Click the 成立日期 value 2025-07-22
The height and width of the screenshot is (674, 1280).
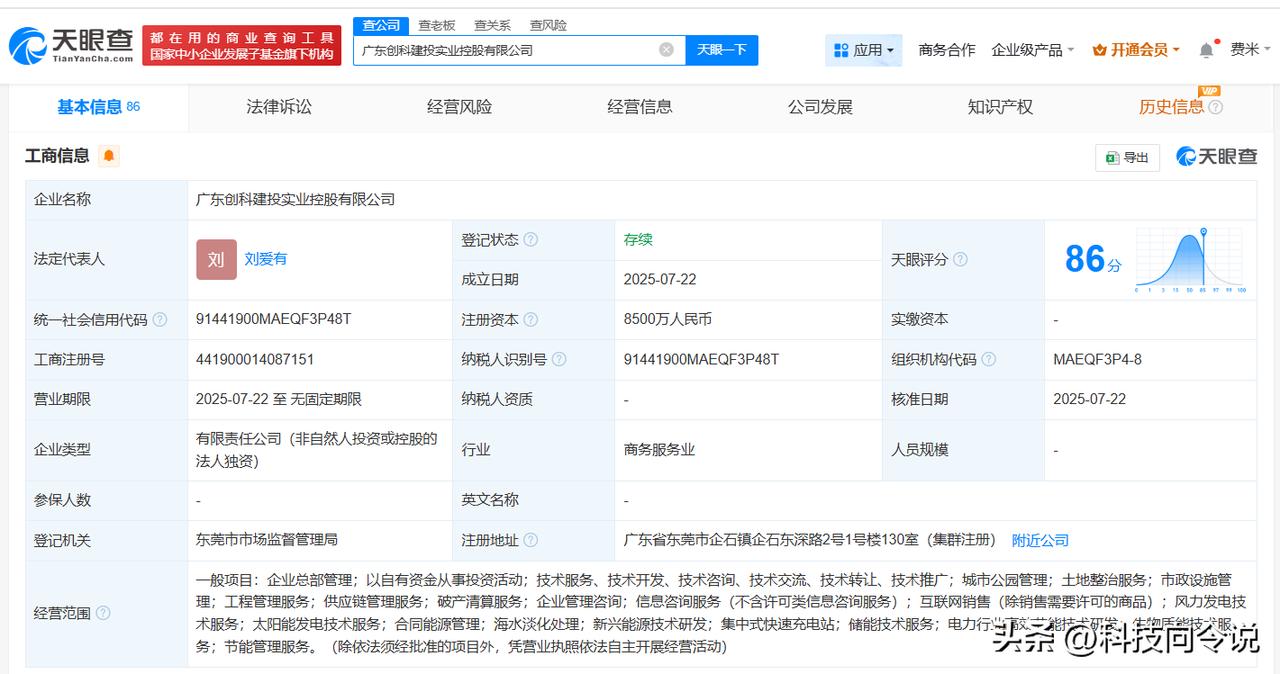(660, 280)
